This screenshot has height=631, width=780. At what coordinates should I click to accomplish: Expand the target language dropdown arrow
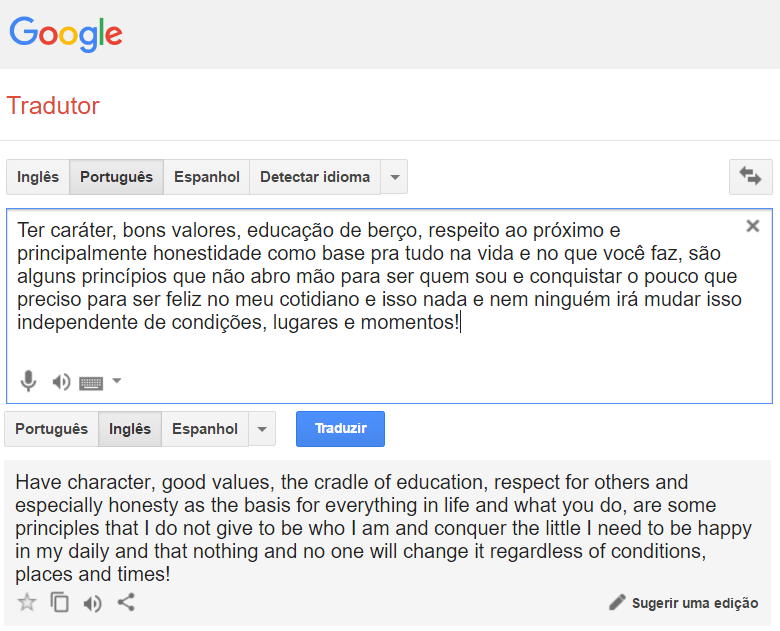click(x=262, y=430)
